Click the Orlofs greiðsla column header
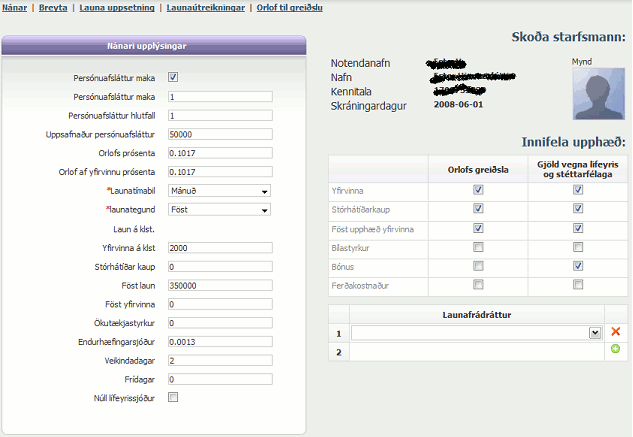The width and height of the screenshot is (633, 437). tap(478, 170)
